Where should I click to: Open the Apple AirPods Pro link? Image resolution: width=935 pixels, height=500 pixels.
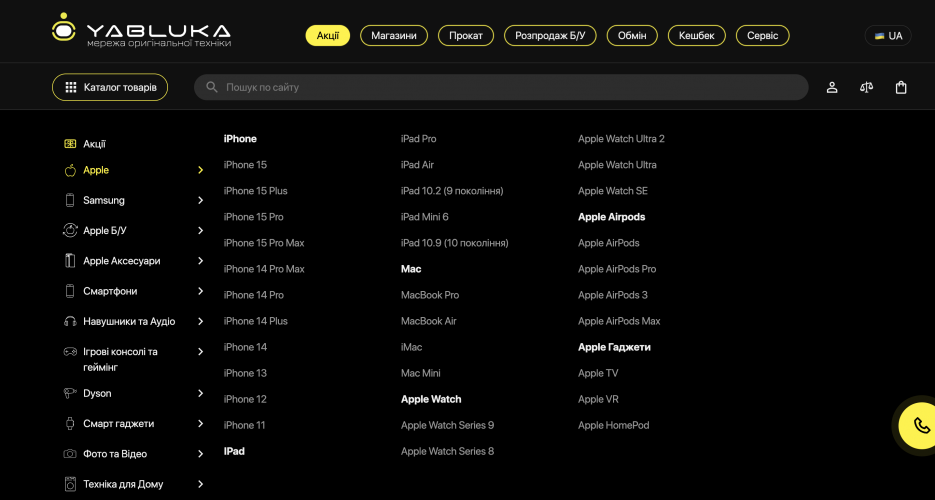coord(617,269)
